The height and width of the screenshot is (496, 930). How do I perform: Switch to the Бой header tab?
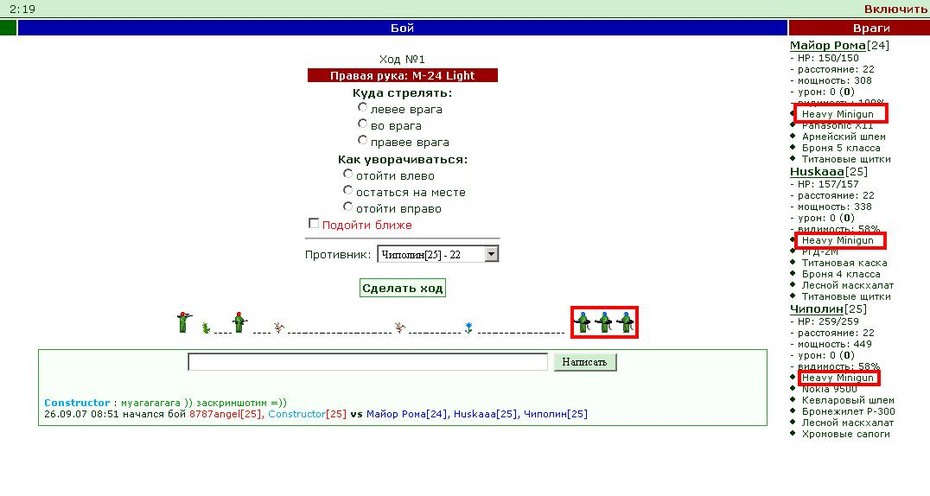pos(402,28)
